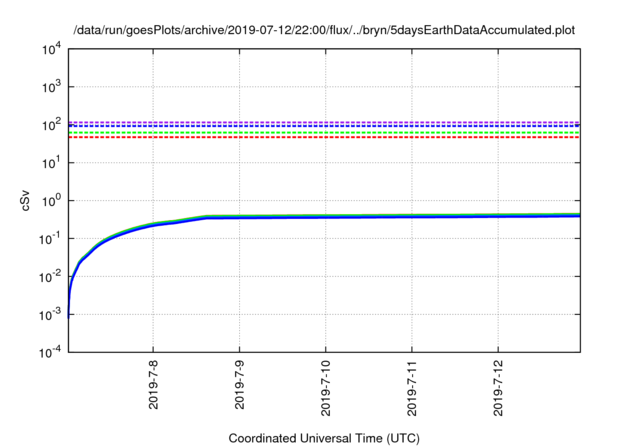Click the 10^3 y-axis tick label
This screenshot has width=640, height=448.
coord(51,87)
